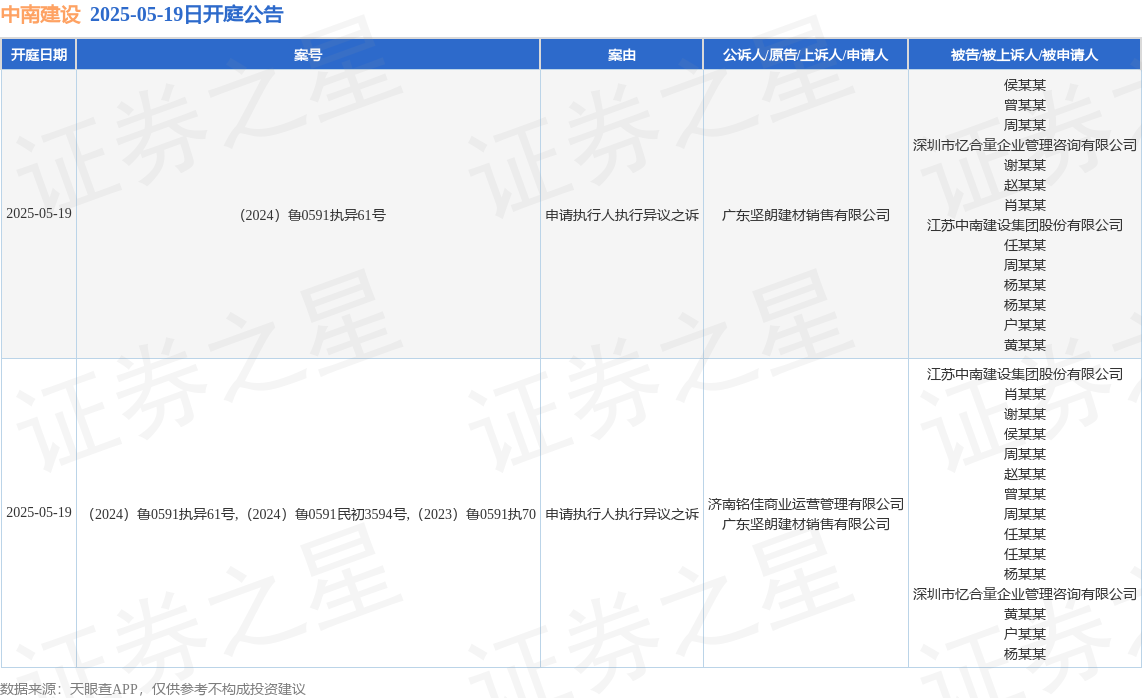This screenshot has width=1142, height=698.
Task: Click defendant 任某某 in the first case row
Action: coord(1025,246)
